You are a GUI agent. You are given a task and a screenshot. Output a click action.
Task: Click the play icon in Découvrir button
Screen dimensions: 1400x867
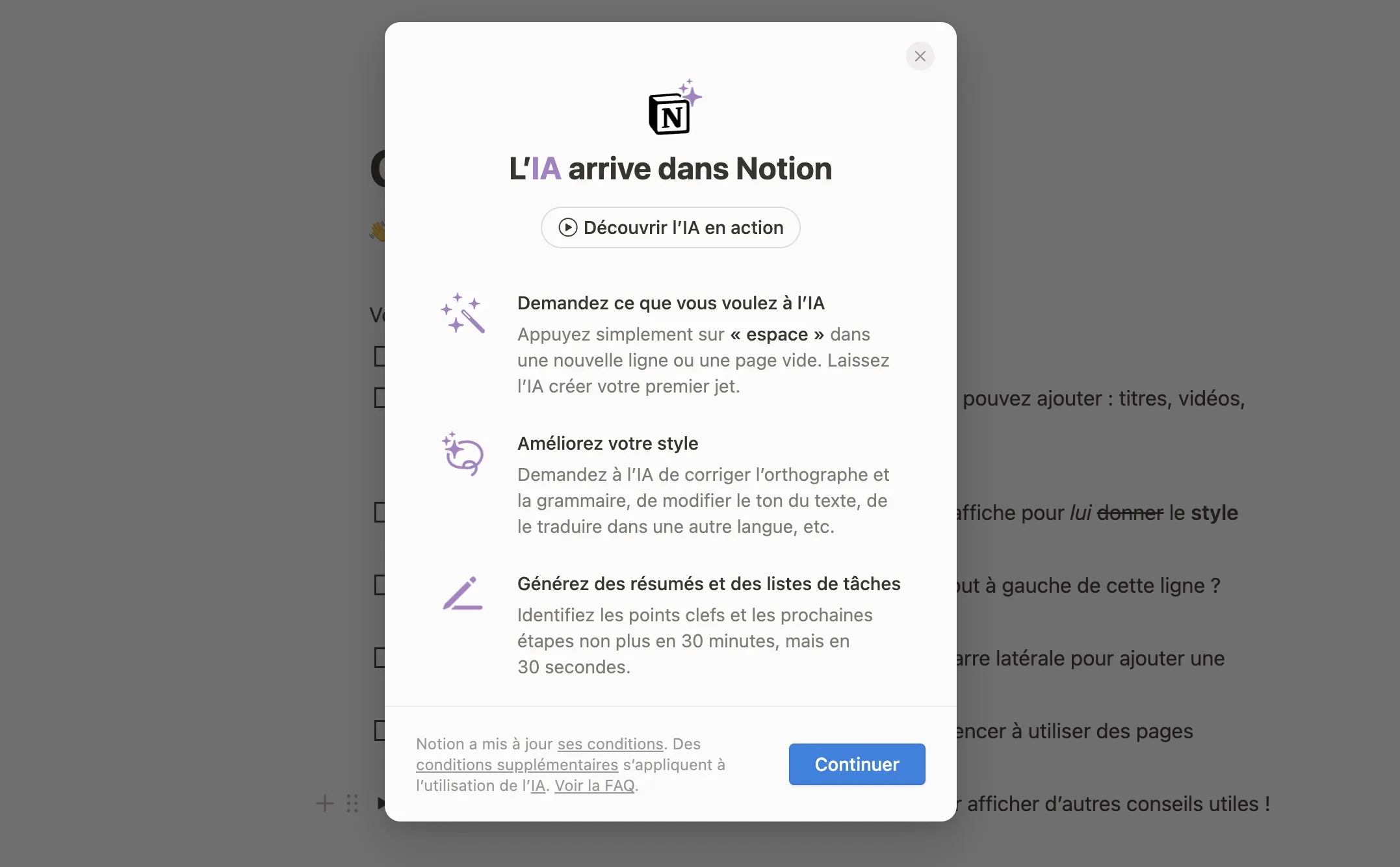567,227
